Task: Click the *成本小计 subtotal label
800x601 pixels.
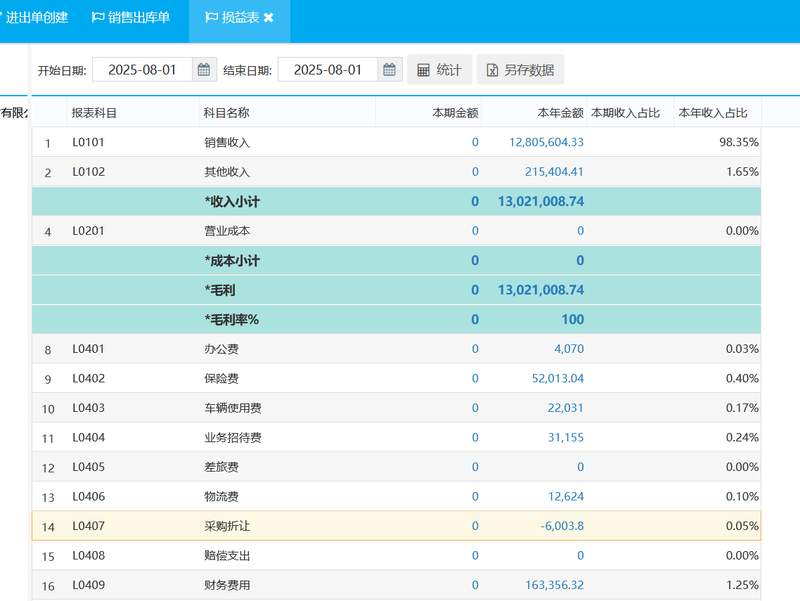Action: point(232,261)
